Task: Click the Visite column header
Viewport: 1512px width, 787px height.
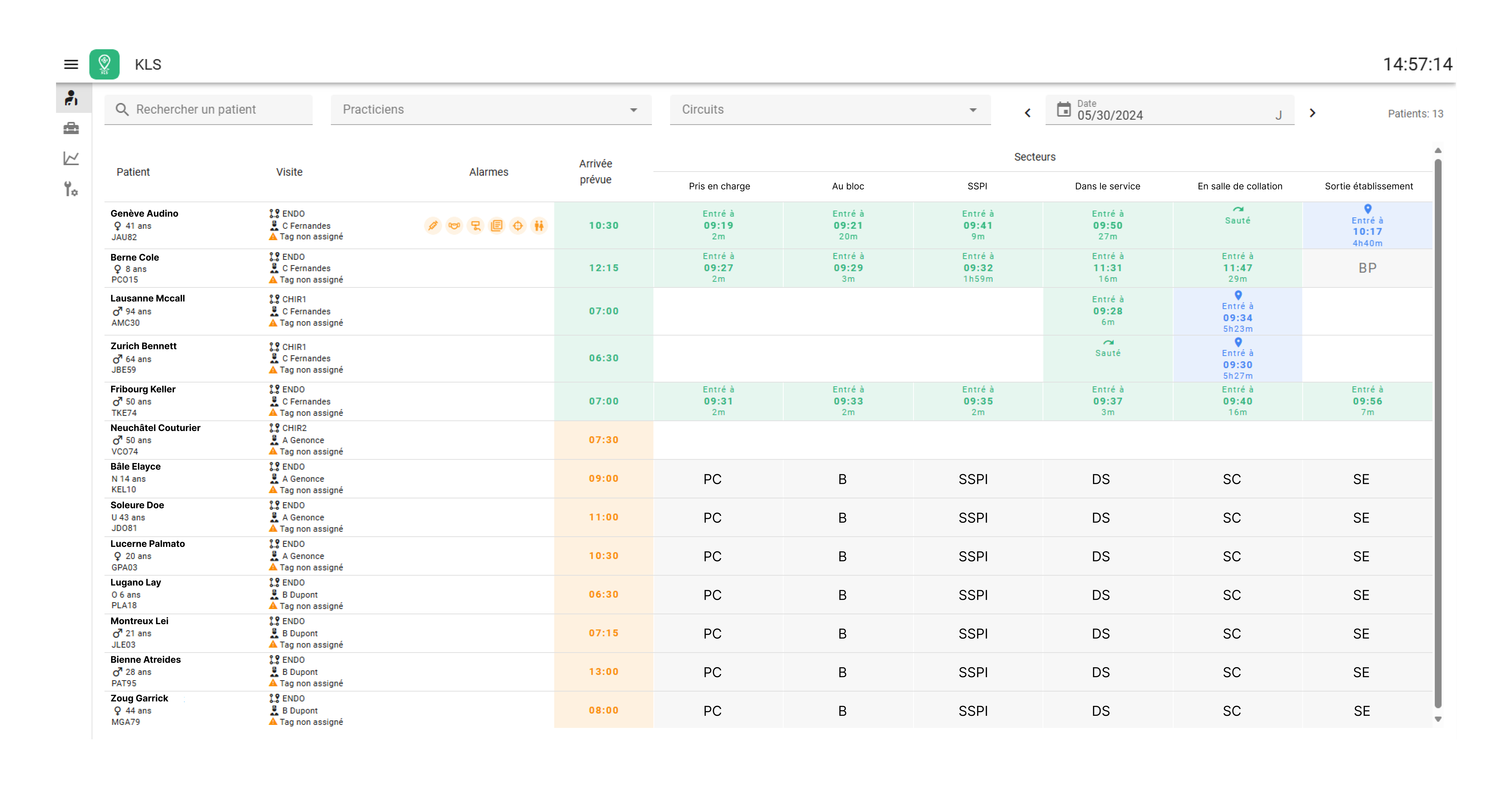Action: (x=289, y=172)
